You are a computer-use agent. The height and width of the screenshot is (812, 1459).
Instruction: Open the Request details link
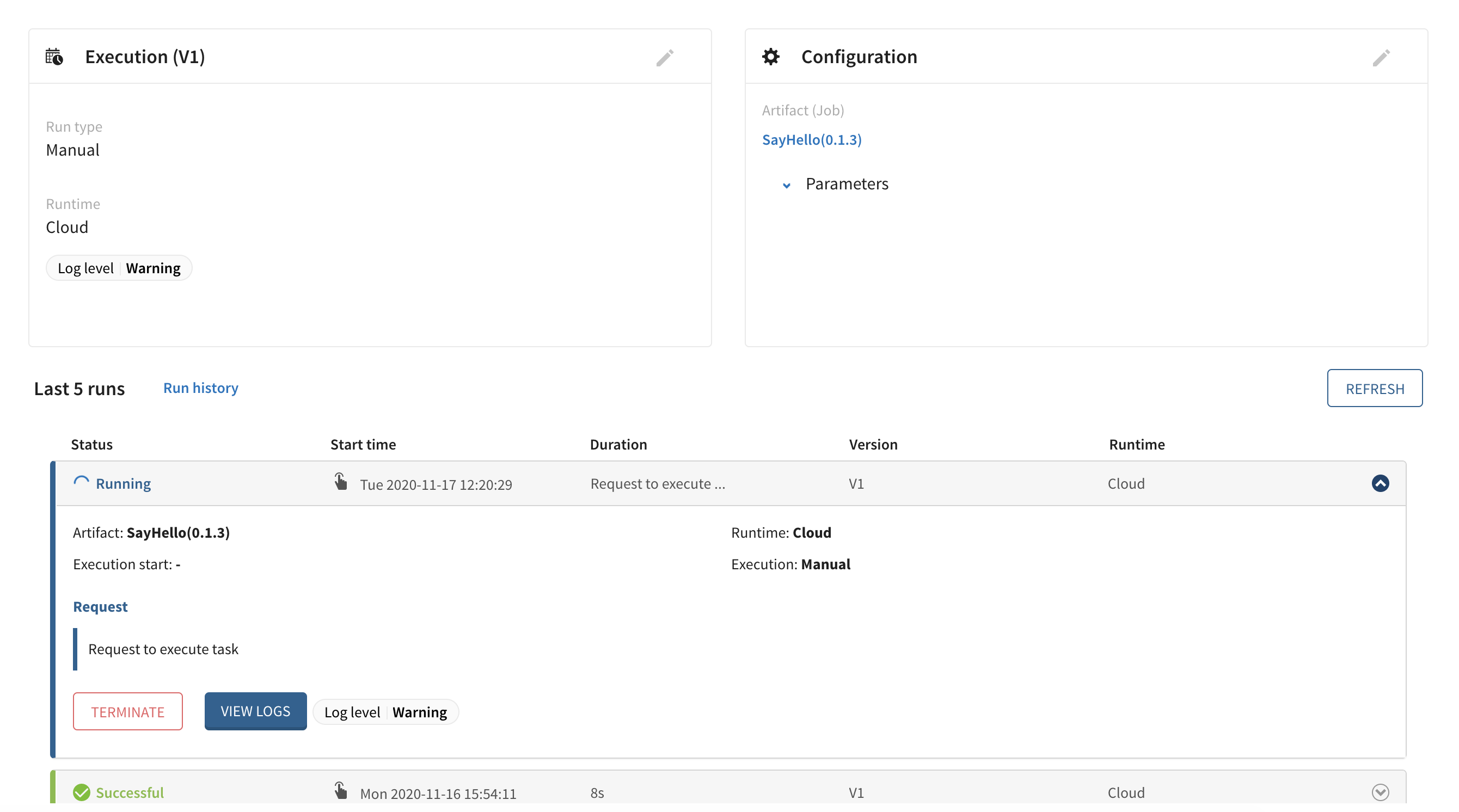pyautogui.click(x=100, y=606)
